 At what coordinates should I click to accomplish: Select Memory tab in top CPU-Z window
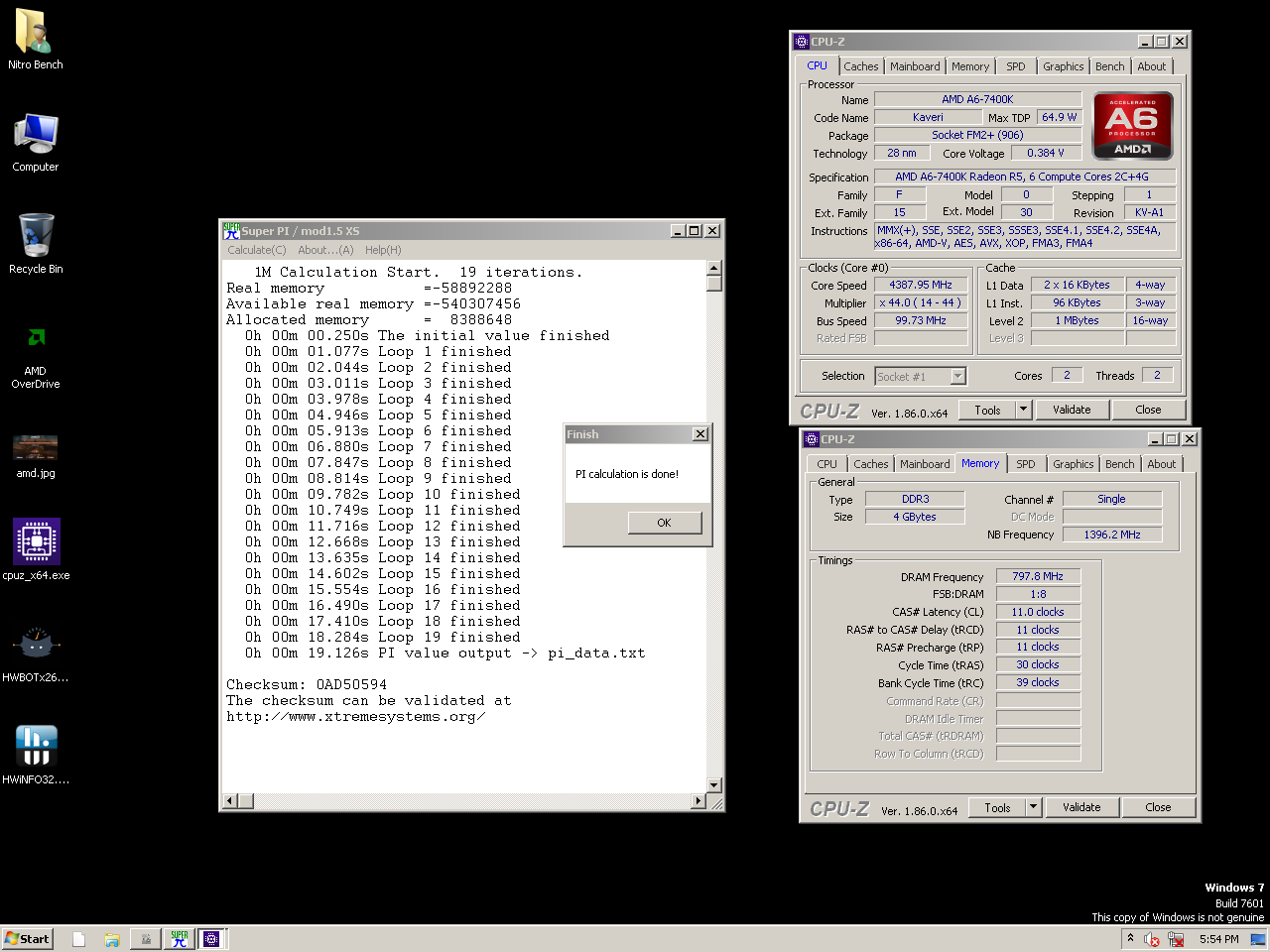pos(970,66)
